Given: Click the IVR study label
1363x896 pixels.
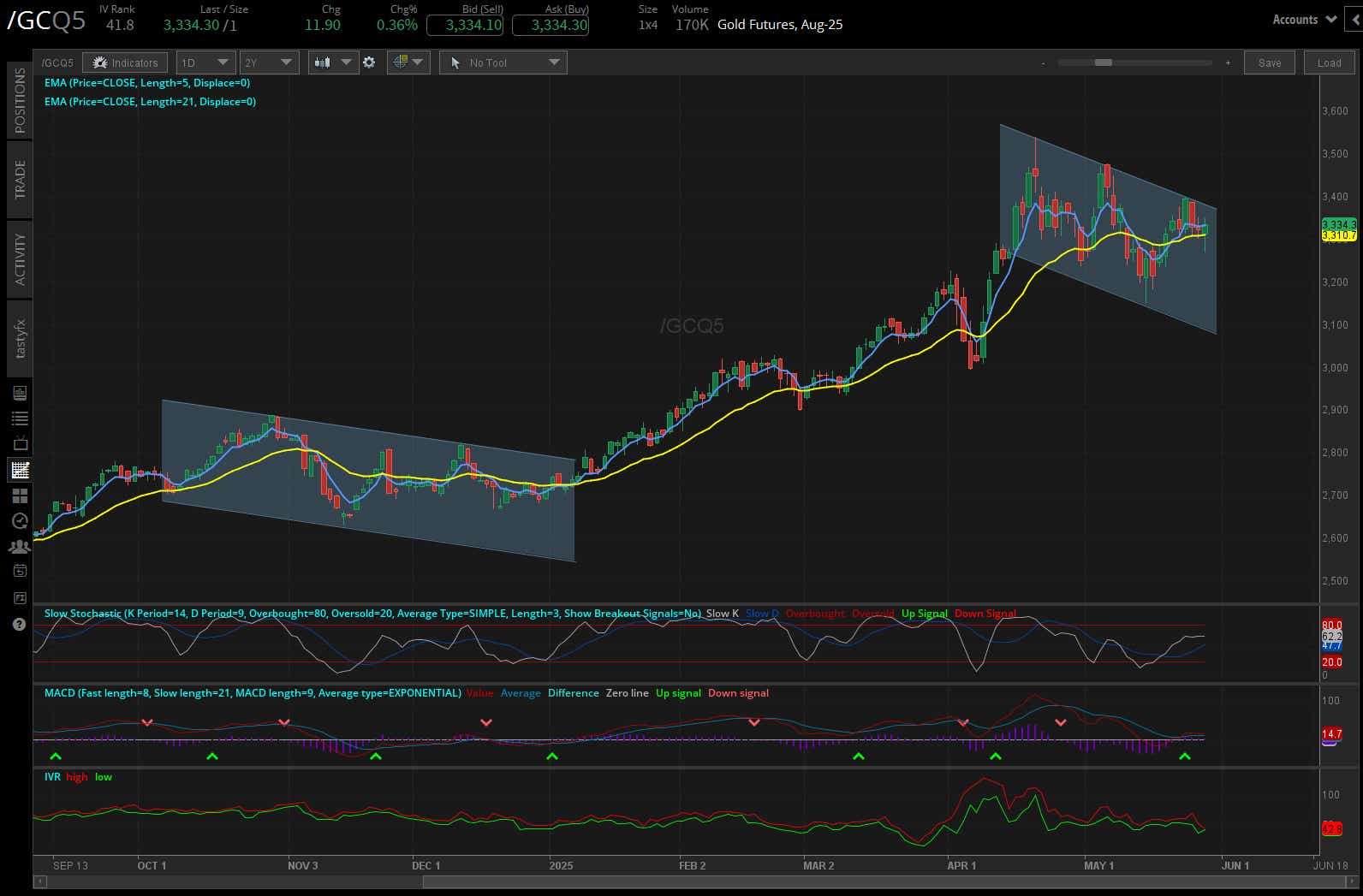Looking at the screenshot, I should click(x=52, y=777).
